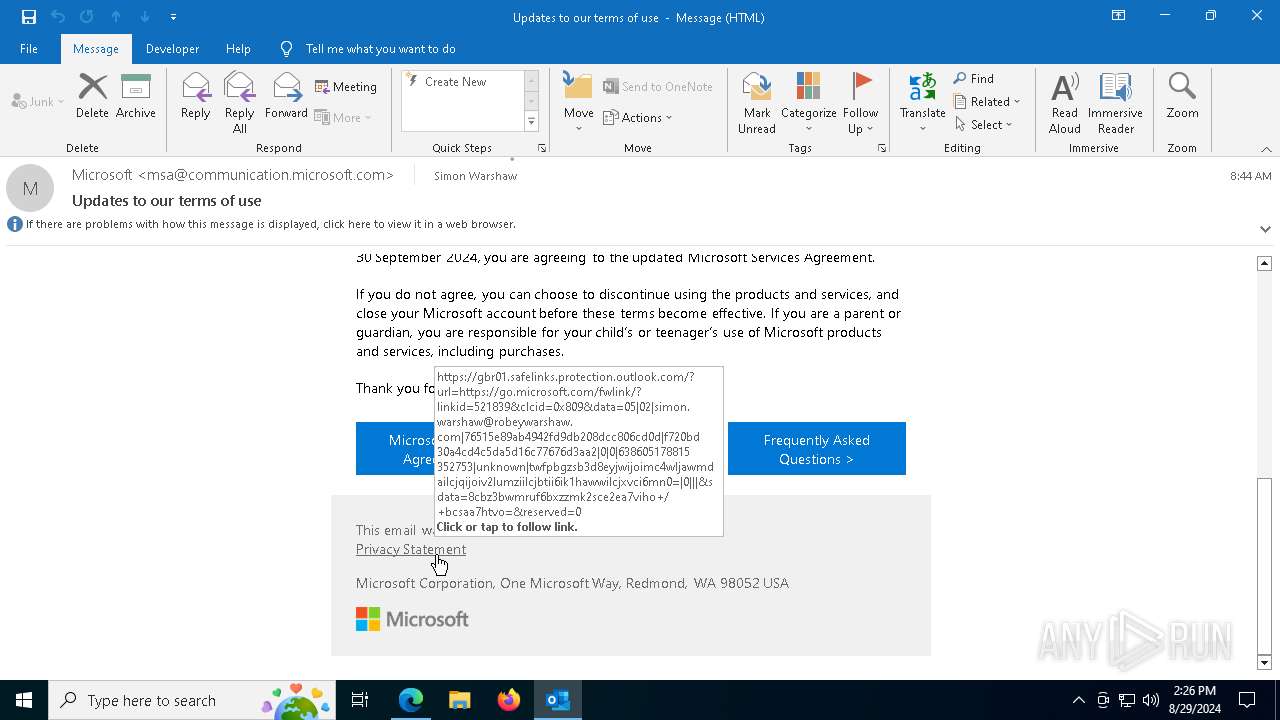Go to the previous item with up arrow

click(116, 17)
